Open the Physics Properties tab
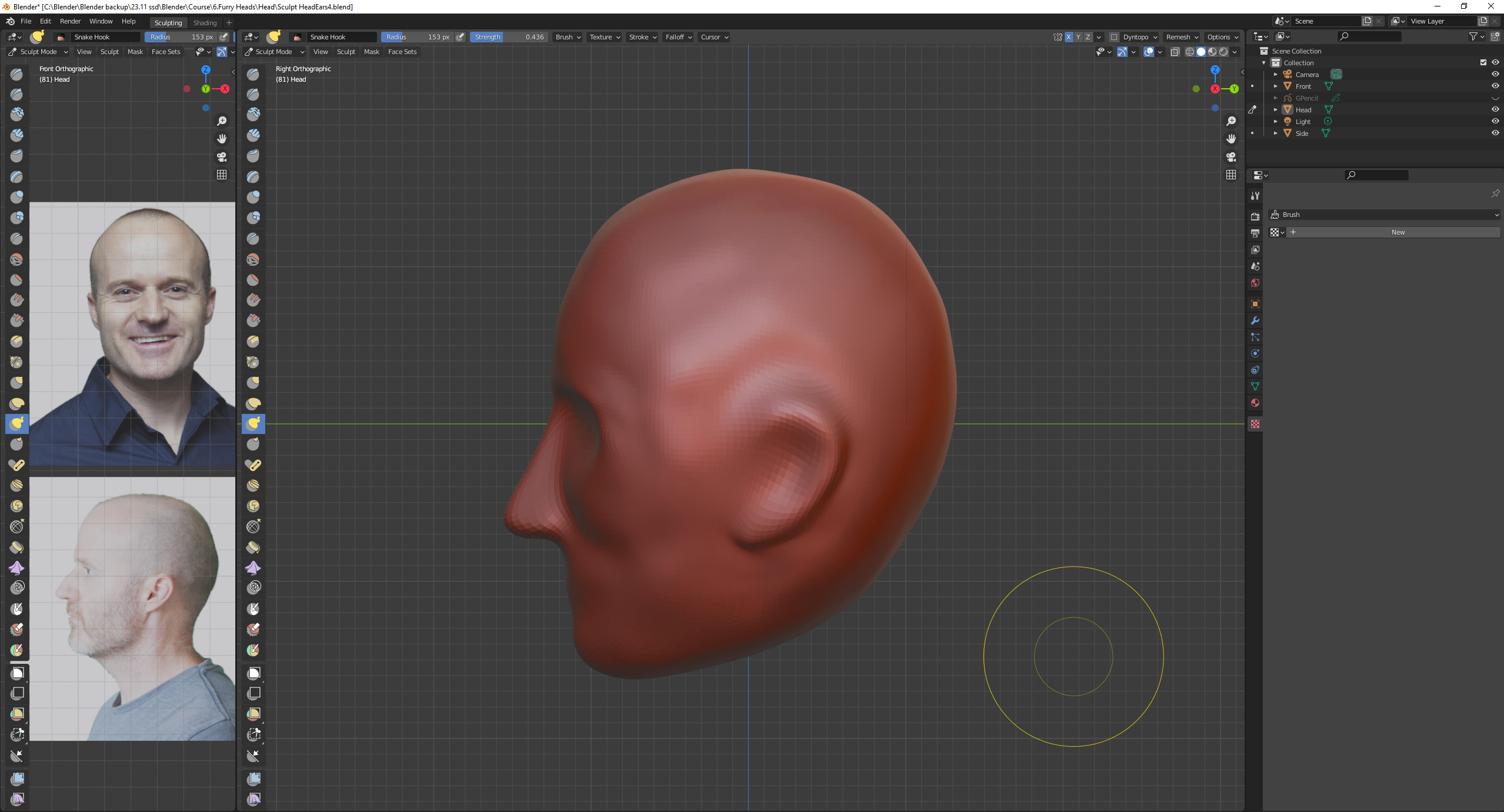Viewport: 1504px width, 812px height. click(x=1255, y=353)
